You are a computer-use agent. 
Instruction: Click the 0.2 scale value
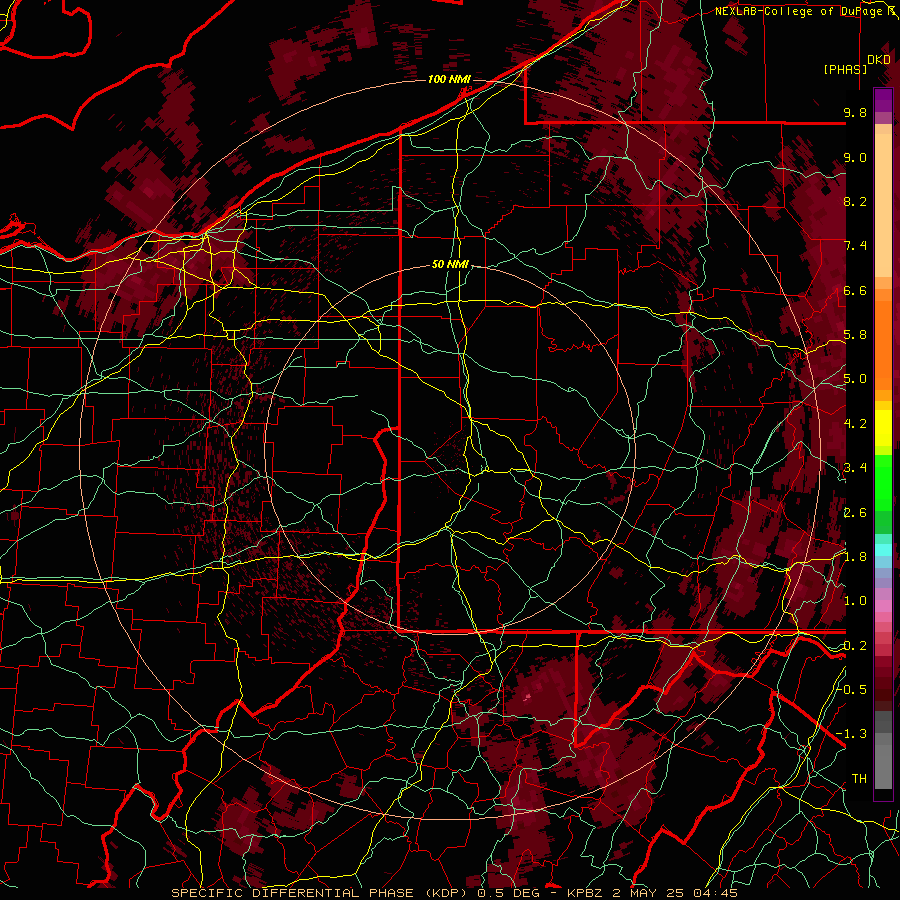[x=855, y=645]
